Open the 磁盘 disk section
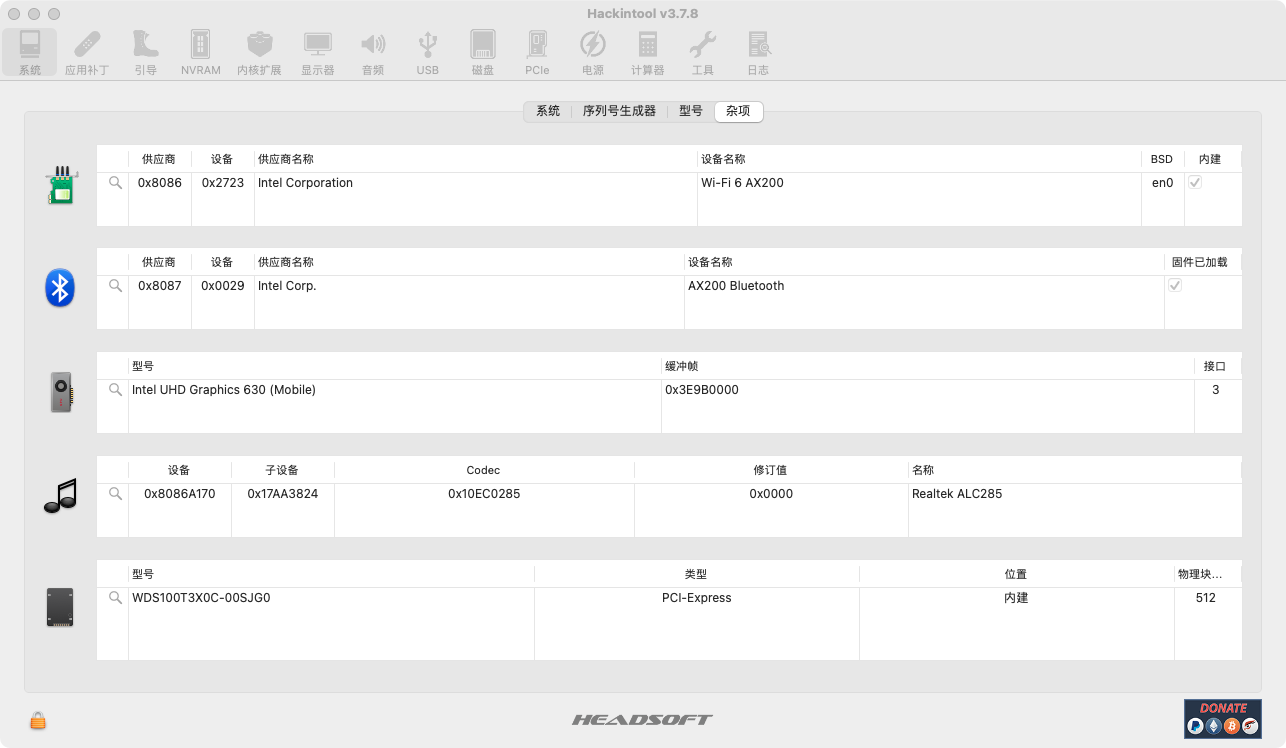 (x=483, y=52)
